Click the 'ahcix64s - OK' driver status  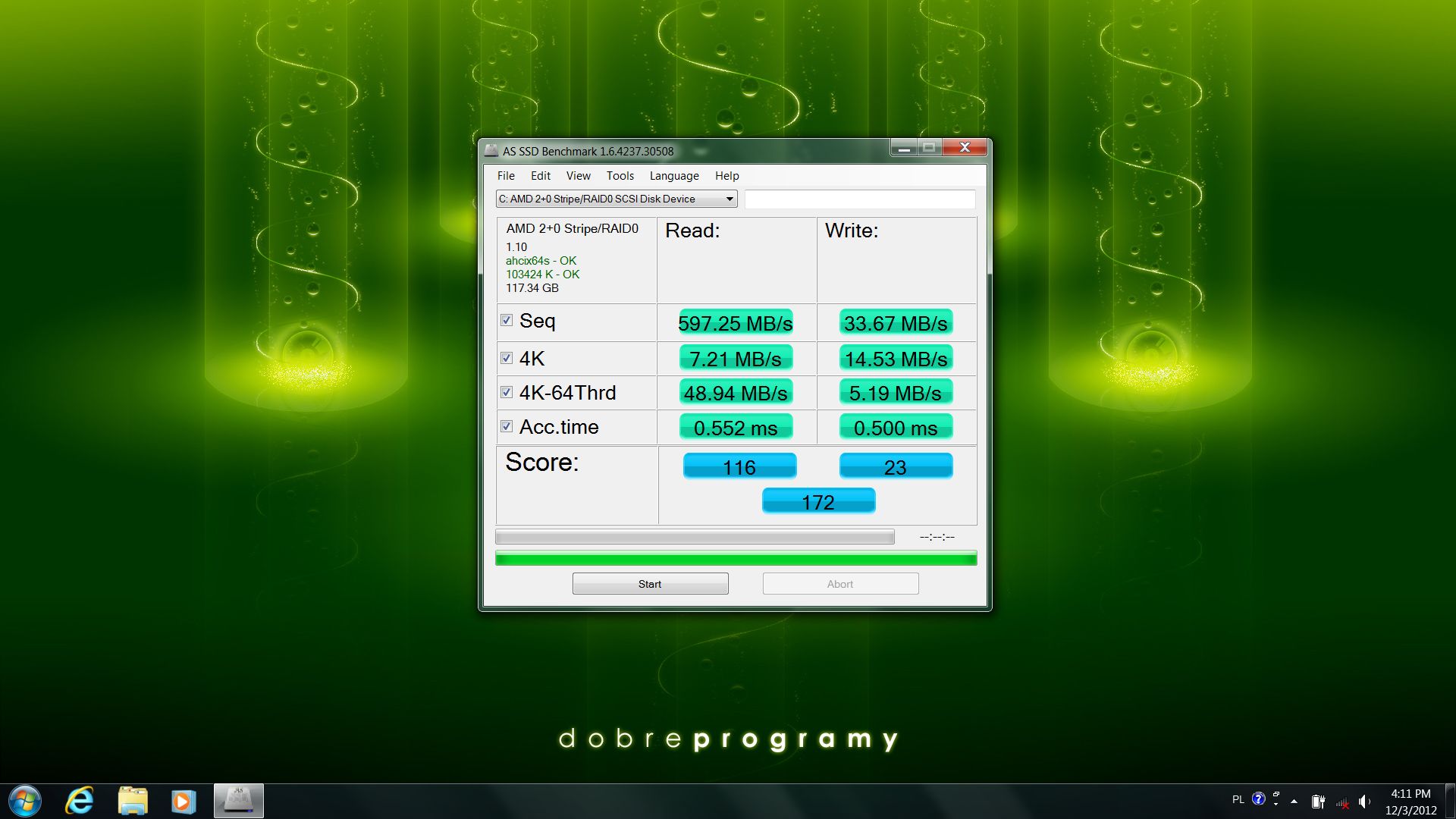(541, 261)
